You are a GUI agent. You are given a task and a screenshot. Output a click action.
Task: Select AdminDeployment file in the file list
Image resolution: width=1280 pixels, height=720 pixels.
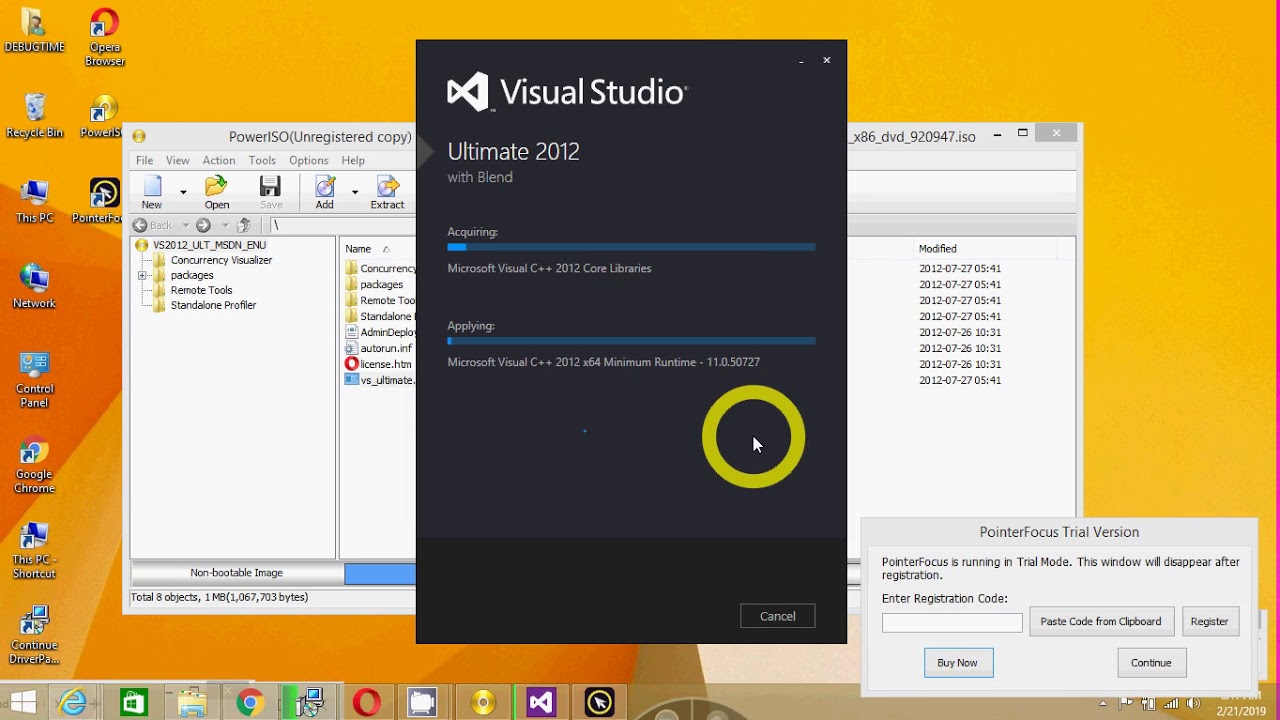point(380,332)
